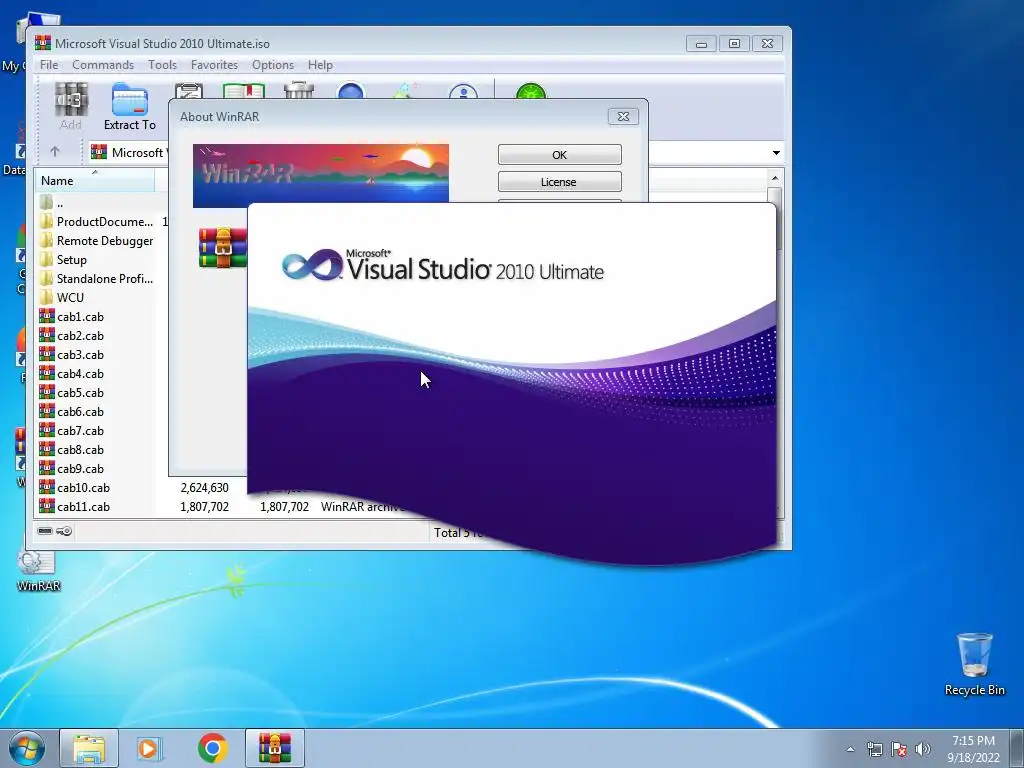Open the Recycle Bin on desktop
Viewport: 1024px width, 768px height.
[974, 664]
